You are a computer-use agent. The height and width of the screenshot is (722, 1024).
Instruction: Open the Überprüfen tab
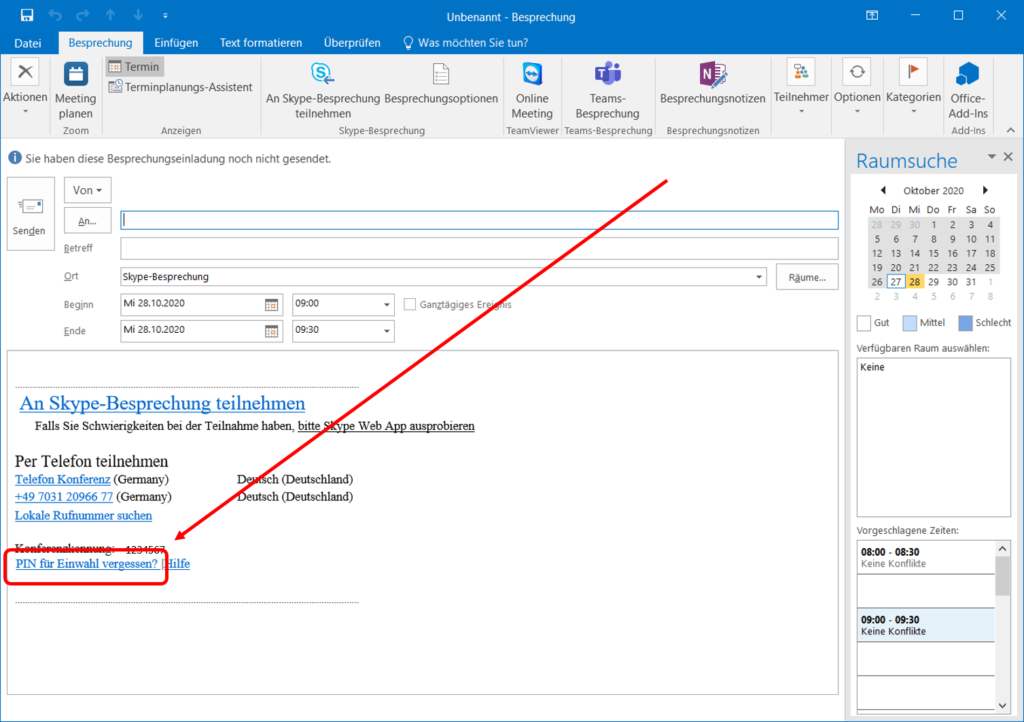(352, 43)
